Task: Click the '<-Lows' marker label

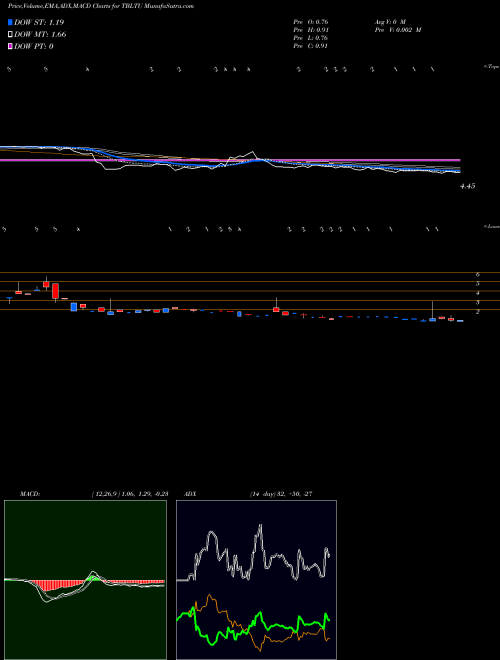Action: click(492, 226)
